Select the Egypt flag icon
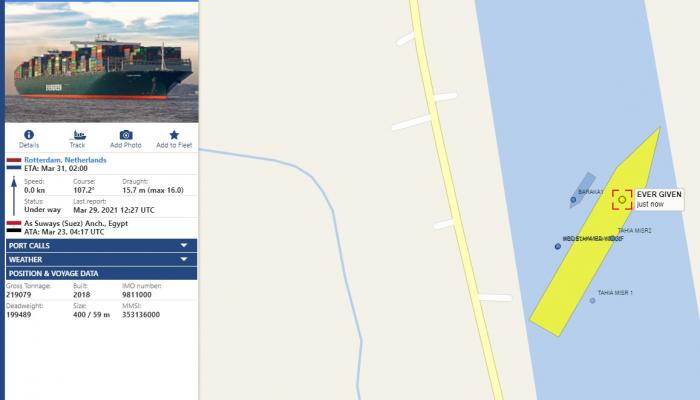 tap(14, 227)
